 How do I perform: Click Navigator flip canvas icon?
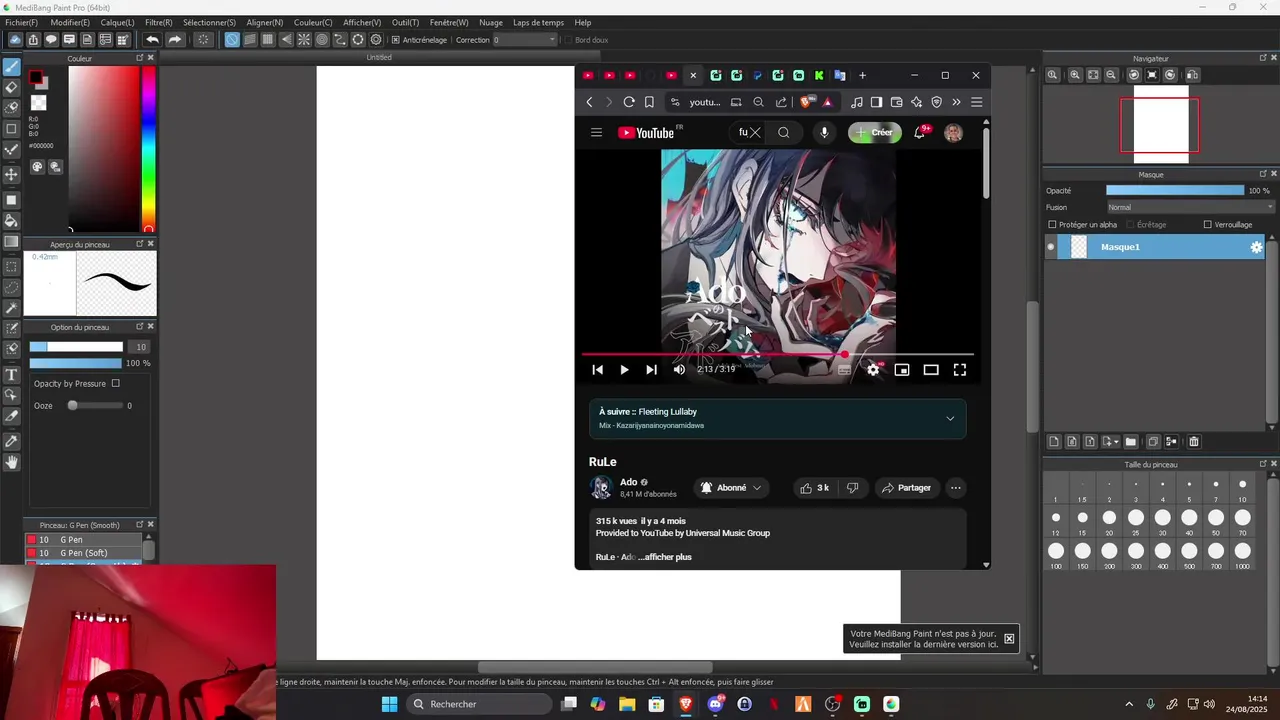1193,75
